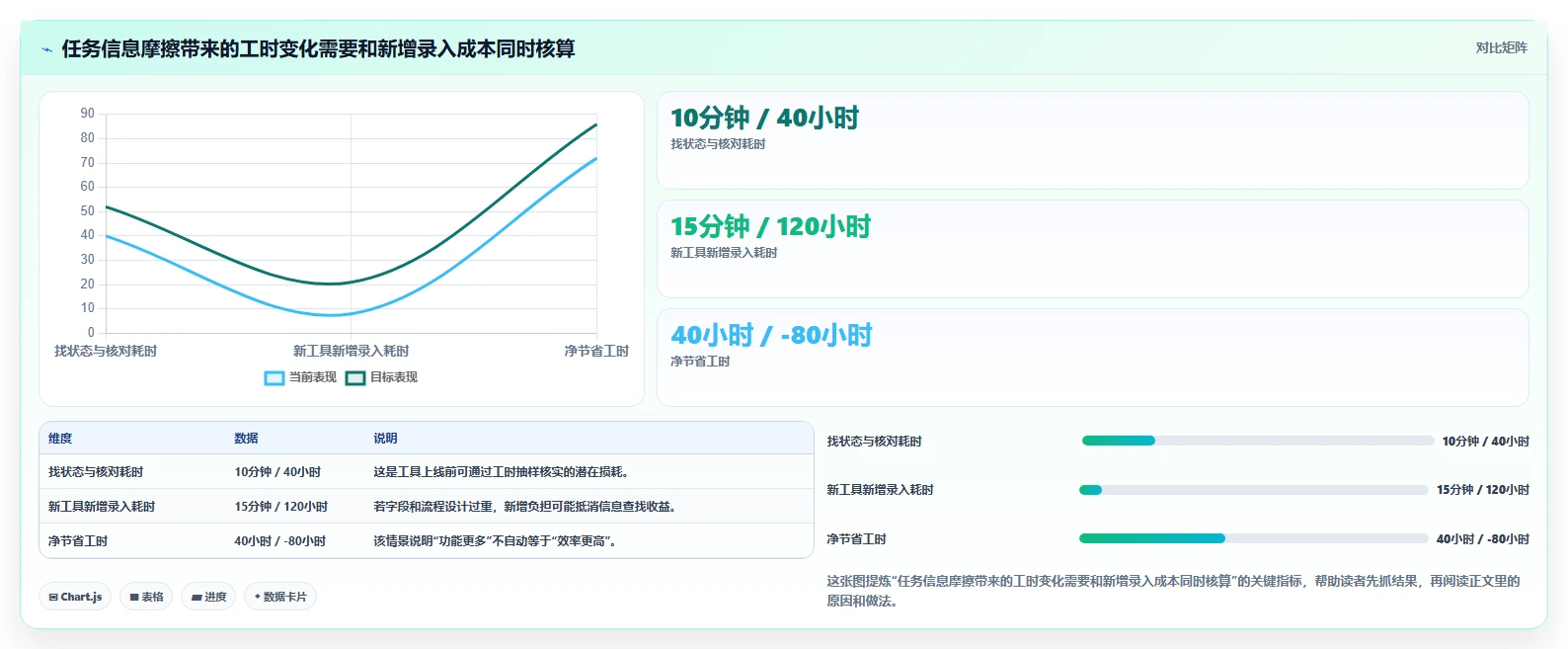
Task: Click progress row value 40小时 / -80小时
Action: (x=1483, y=539)
